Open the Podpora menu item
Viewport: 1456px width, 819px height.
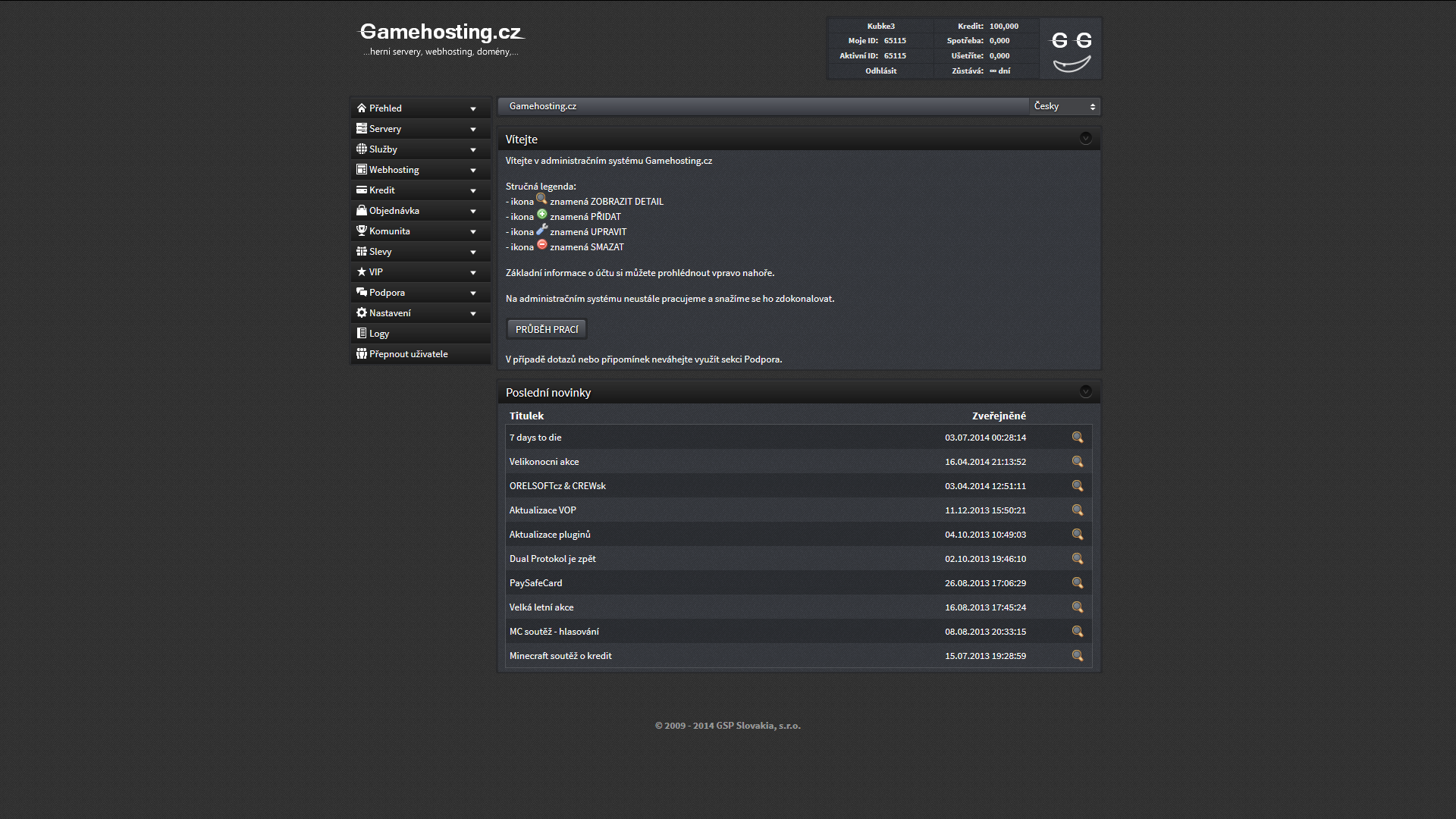(420, 292)
